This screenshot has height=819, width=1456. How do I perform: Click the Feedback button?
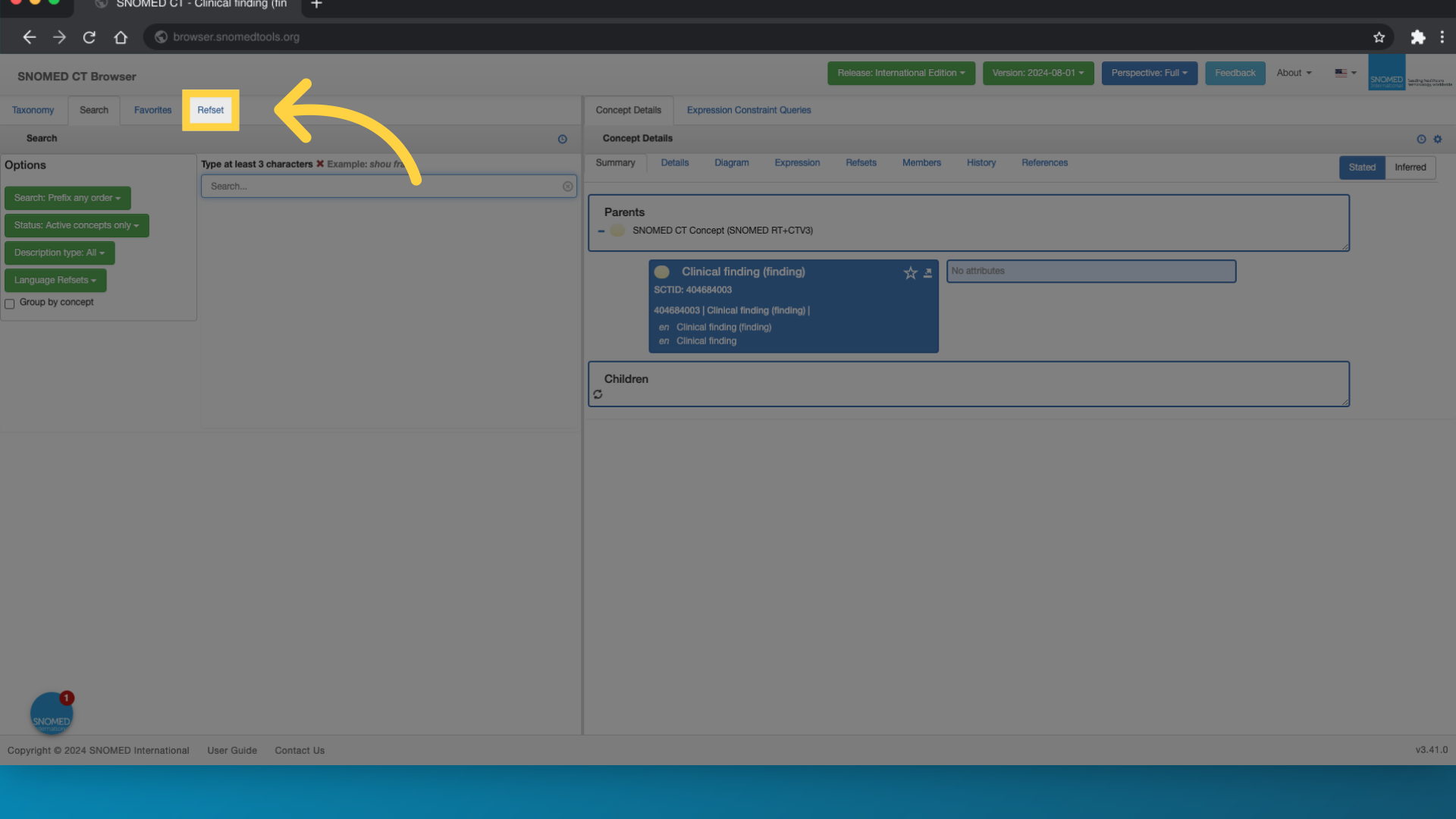coord(1235,74)
